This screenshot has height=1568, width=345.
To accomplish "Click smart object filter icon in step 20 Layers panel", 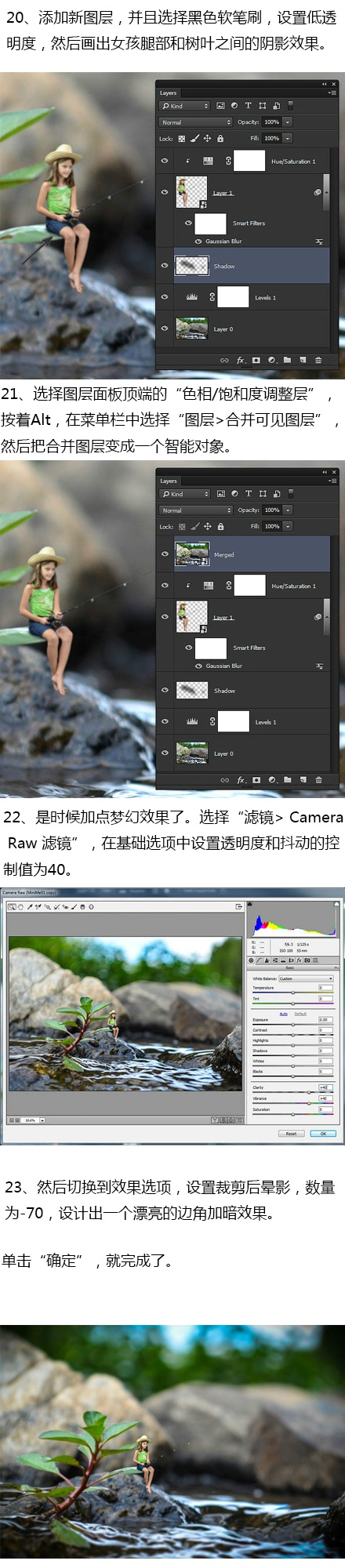I will click(x=276, y=106).
